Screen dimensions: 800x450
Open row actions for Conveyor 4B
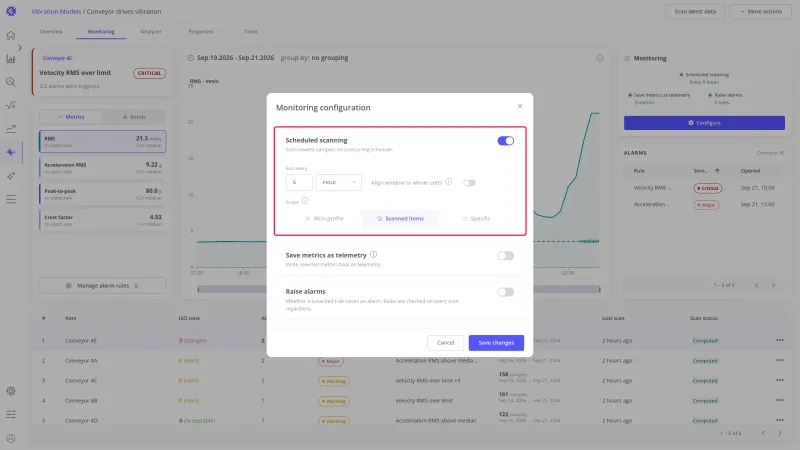[780, 400]
